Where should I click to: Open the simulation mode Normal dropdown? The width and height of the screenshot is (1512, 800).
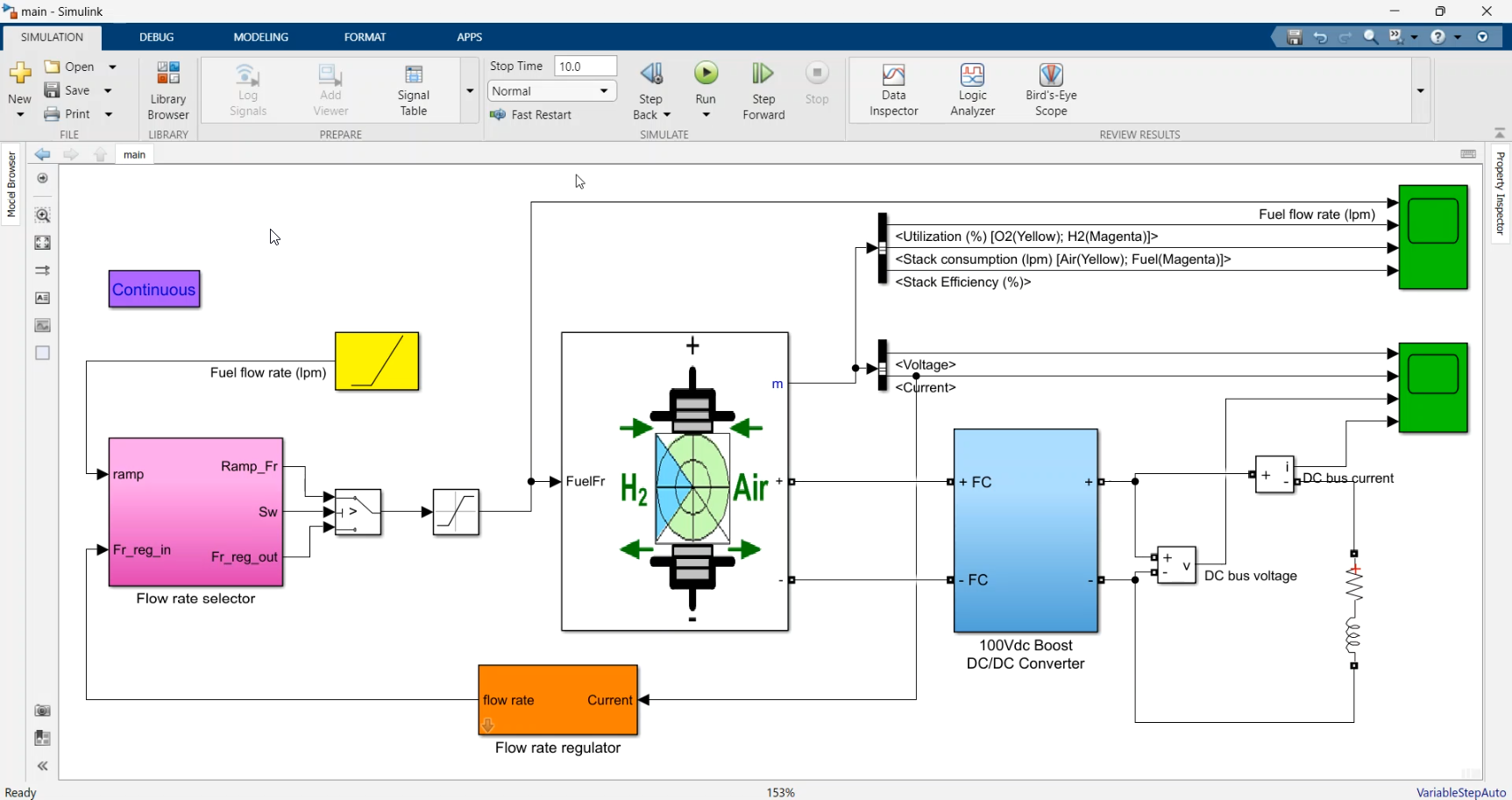pyautogui.click(x=551, y=91)
